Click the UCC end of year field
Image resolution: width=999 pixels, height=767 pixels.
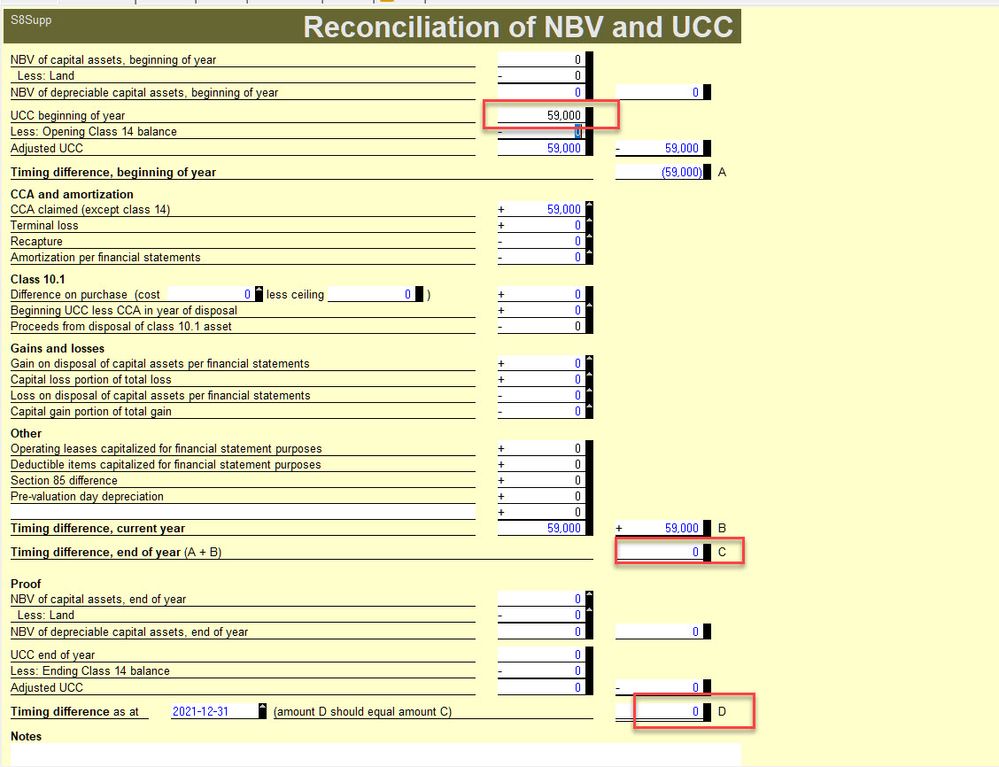(x=541, y=656)
